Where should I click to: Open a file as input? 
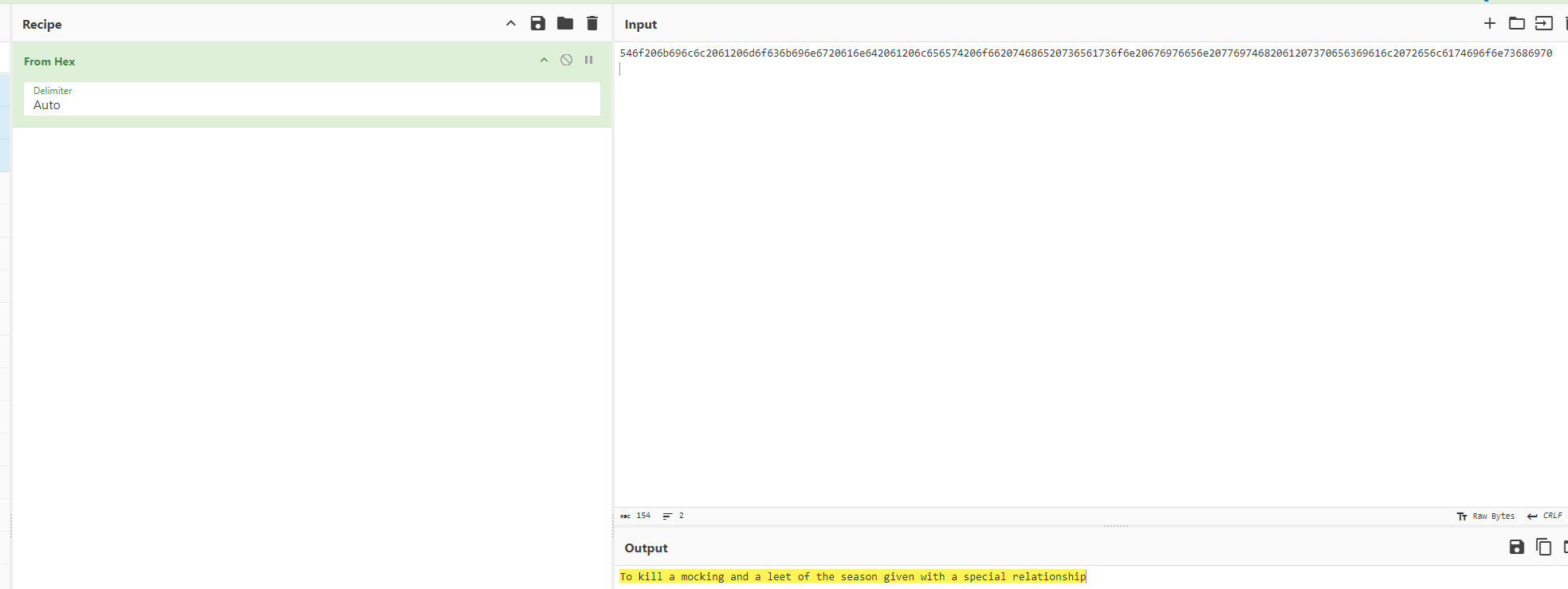pyautogui.click(x=1543, y=24)
